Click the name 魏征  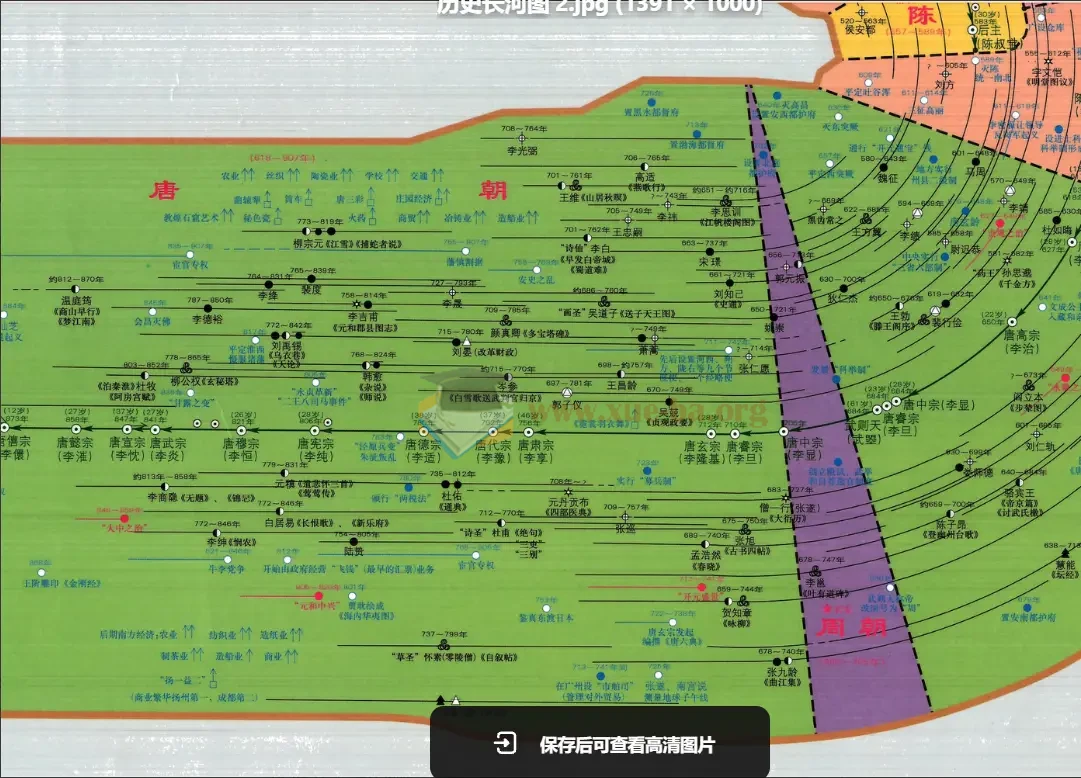(x=888, y=178)
